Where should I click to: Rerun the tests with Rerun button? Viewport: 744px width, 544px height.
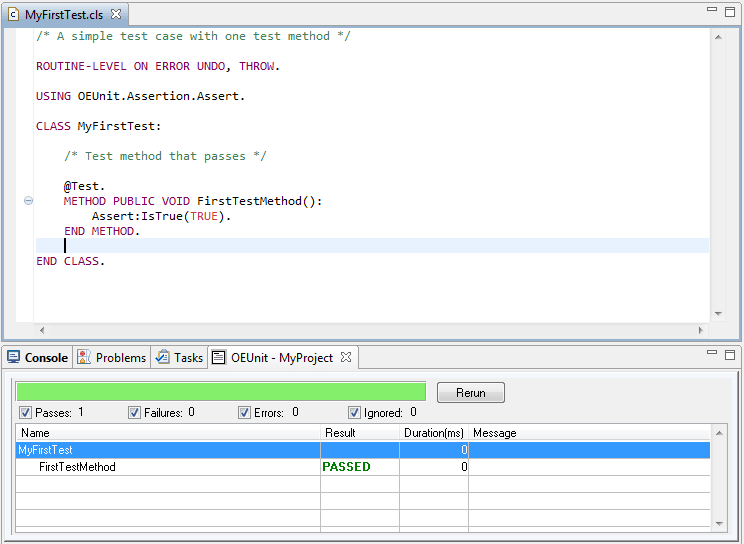point(471,393)
